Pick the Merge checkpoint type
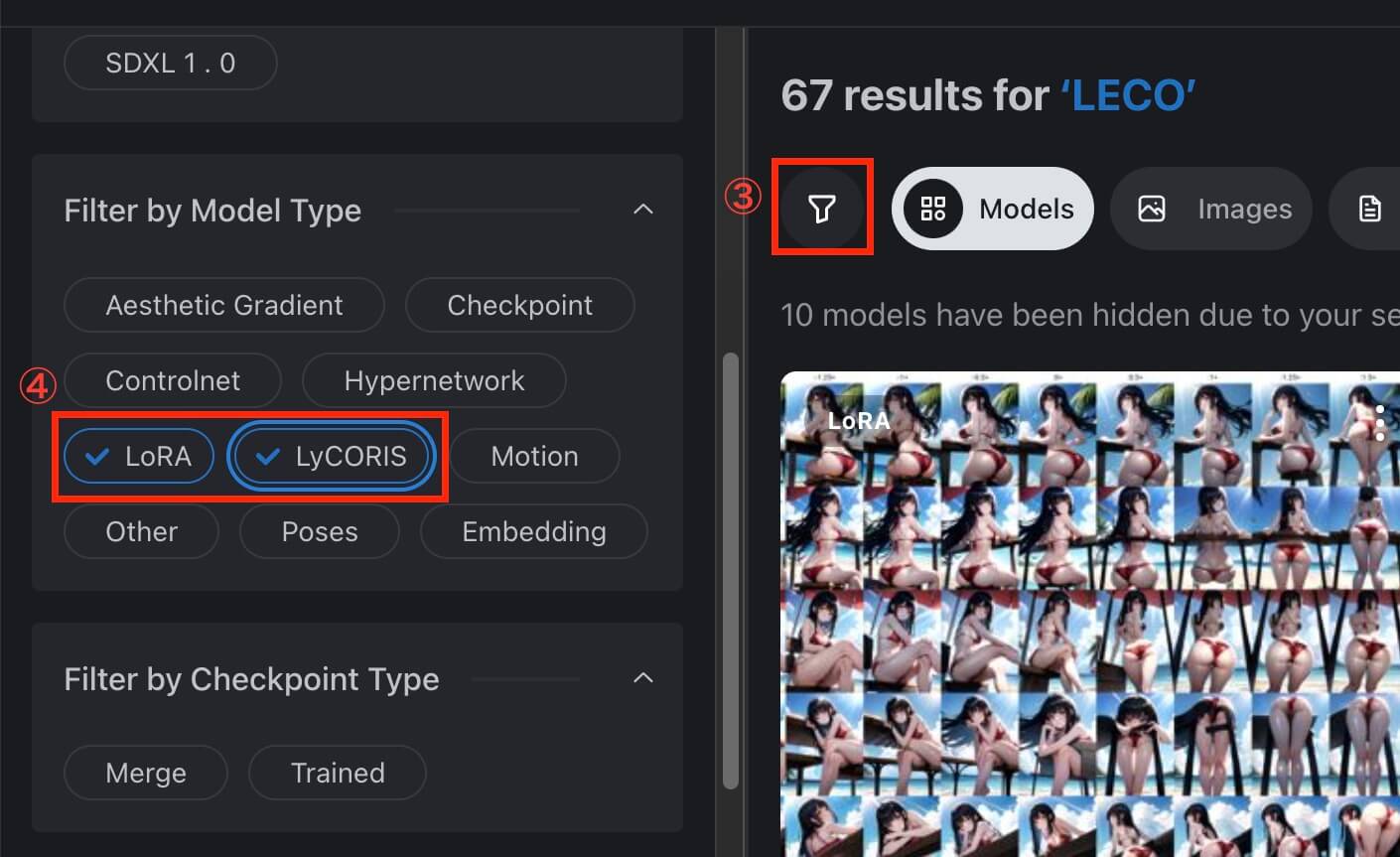The image size is (1400, 857). click(x=146, y=773)
